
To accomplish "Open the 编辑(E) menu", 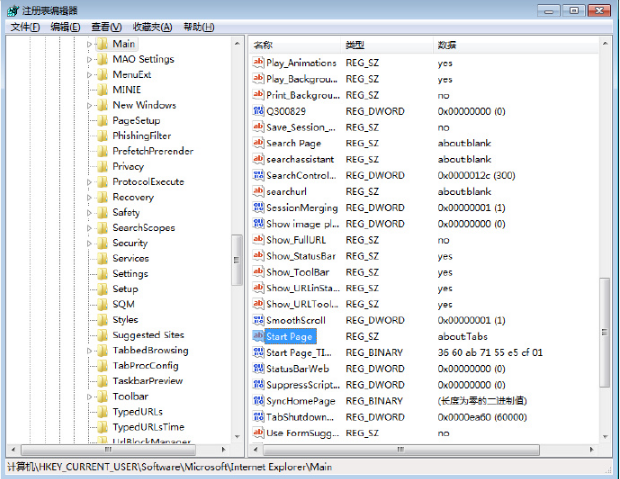I will click(x=65, y=27).
